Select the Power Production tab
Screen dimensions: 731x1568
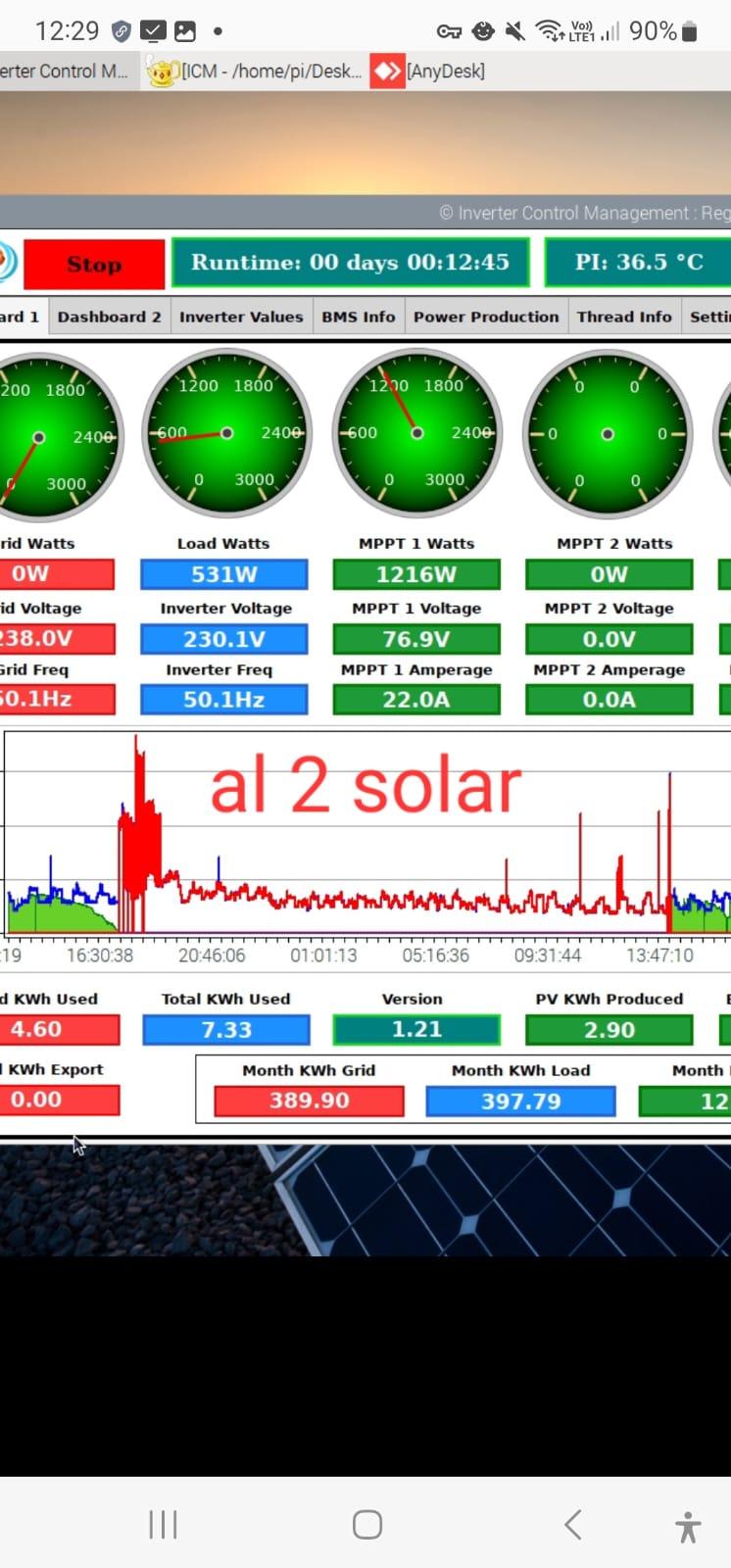click(x=486, y=317)
